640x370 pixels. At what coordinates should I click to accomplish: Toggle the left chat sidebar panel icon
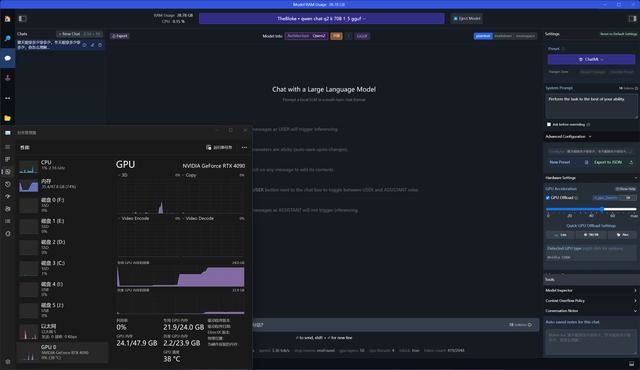pyautogui.click(x=22, y=19)
